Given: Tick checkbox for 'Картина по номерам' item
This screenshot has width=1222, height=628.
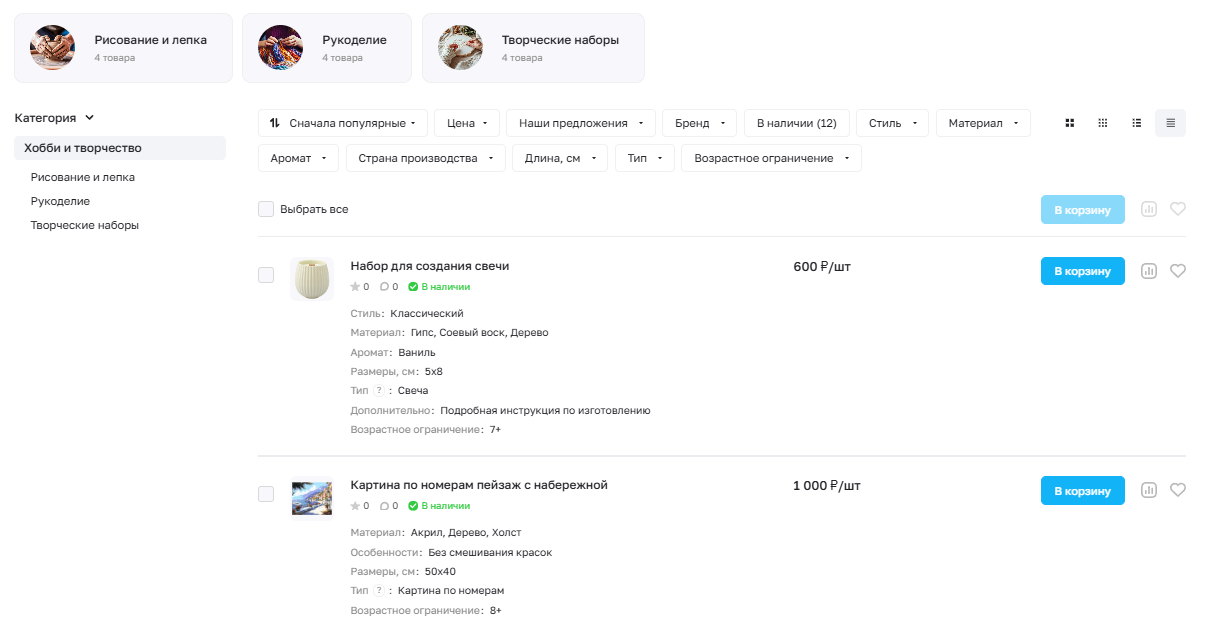Looking at the screenshot, I should coord(266,494).
